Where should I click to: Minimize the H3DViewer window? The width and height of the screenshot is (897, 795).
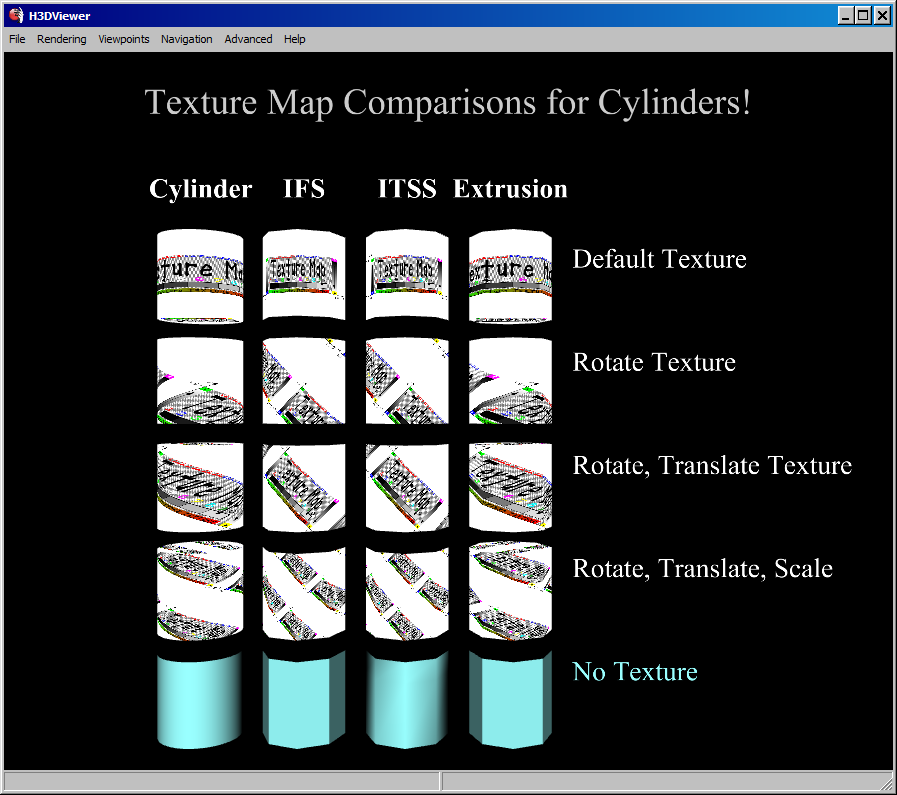point(846,15)
